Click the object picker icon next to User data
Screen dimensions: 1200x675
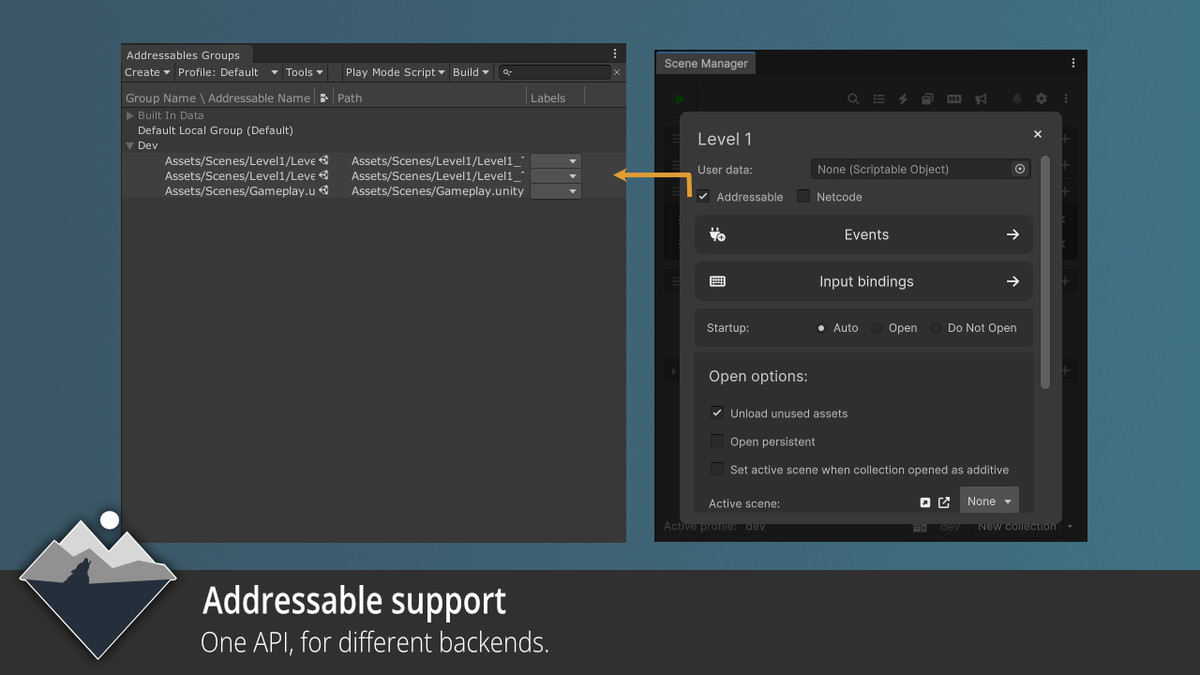(x=1020, y=169)
